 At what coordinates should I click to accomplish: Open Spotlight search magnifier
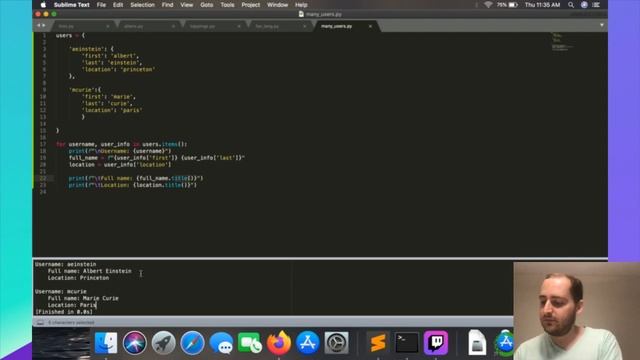(571, 5)
